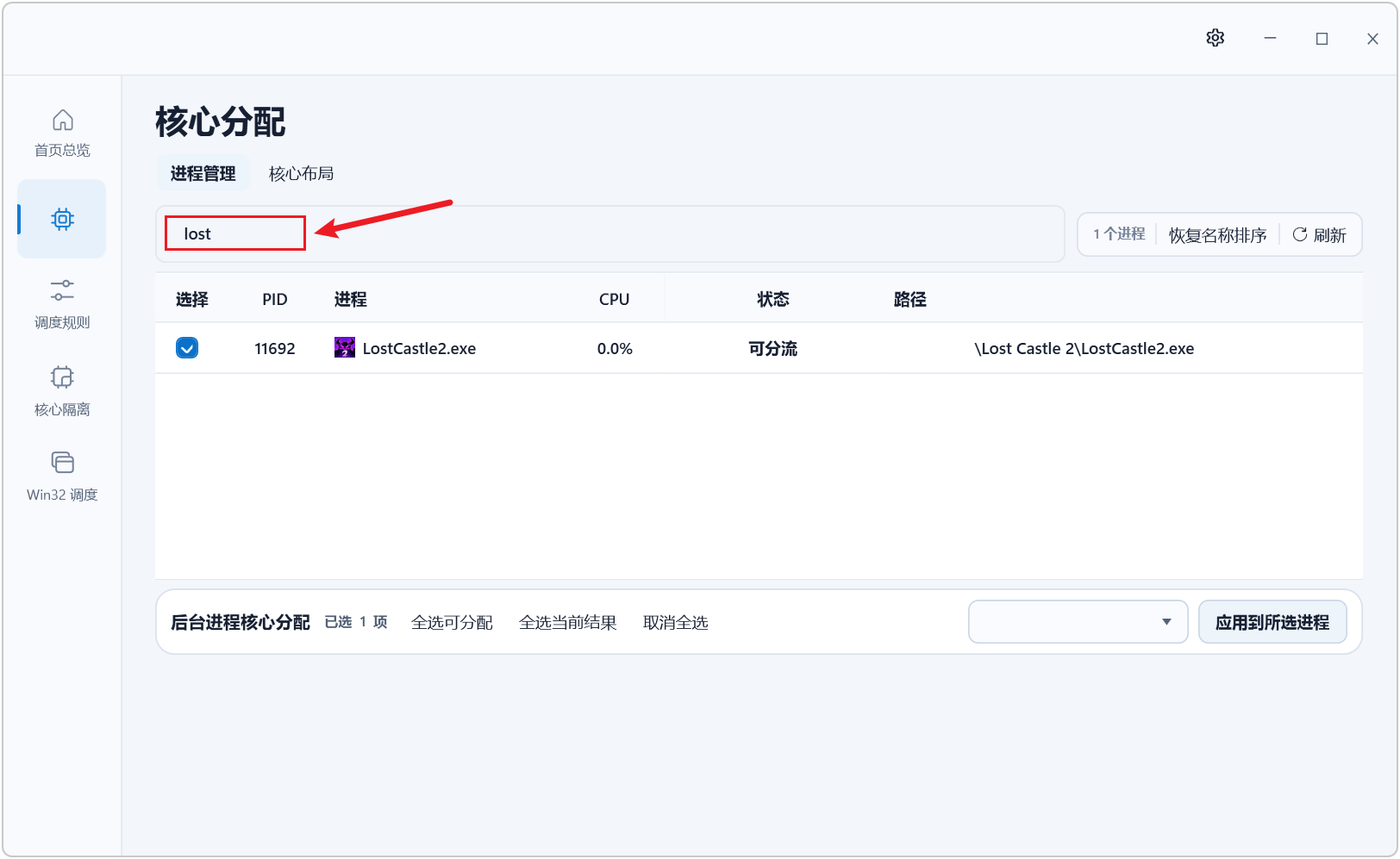Focus the search field containing lost

click(x=610, y=233)
